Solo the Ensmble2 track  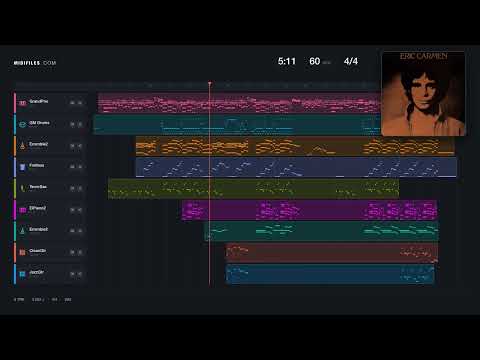80,146
